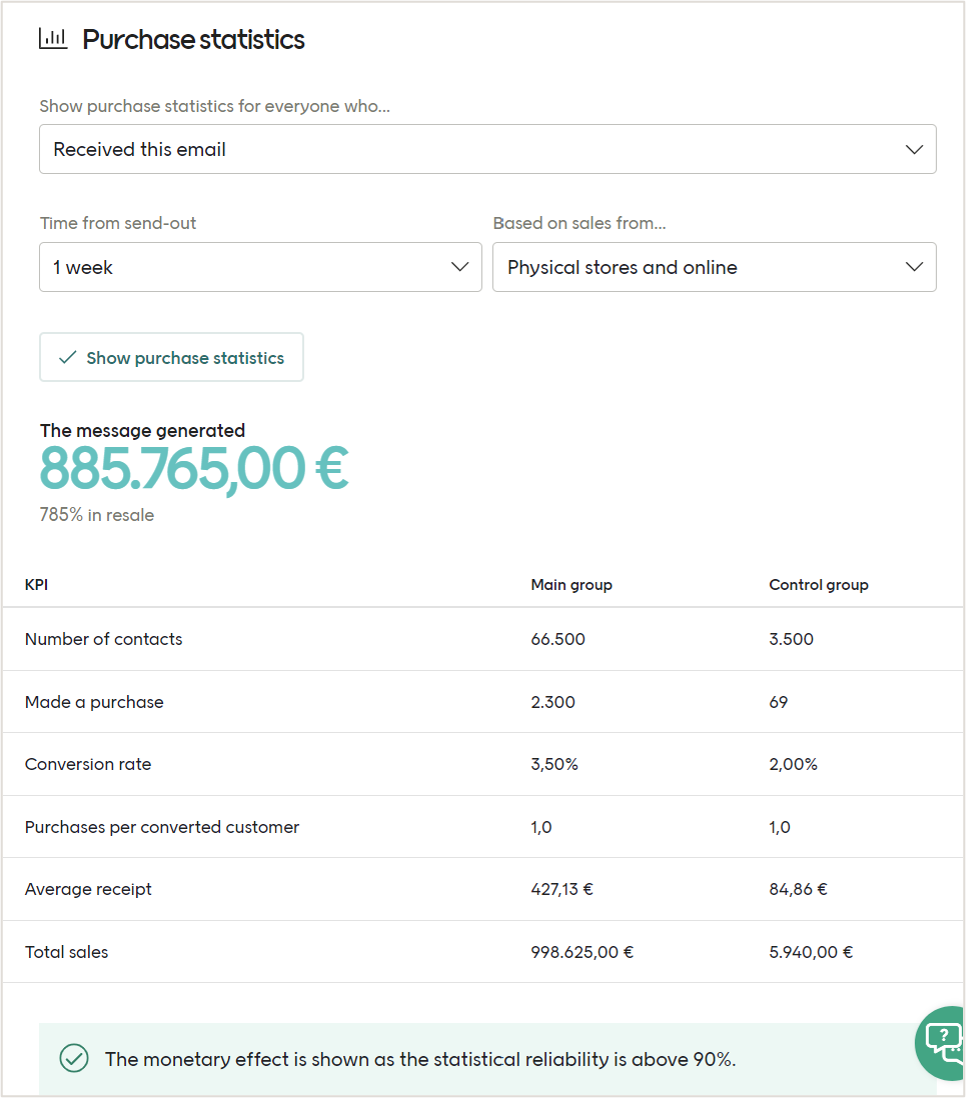Select the Number of contacts row
Image resolution: width=966 pixels, height=1098 pixels.
(x=103, y=639)
